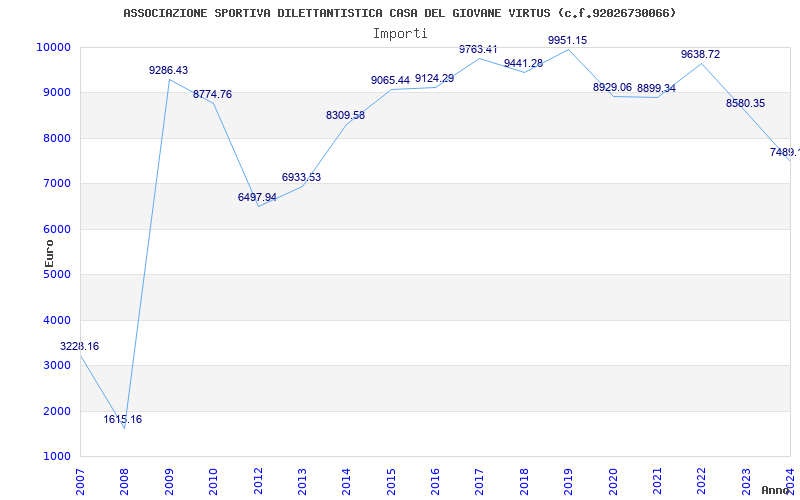Click data label 9124.29 for 2016

coord(434,79)
